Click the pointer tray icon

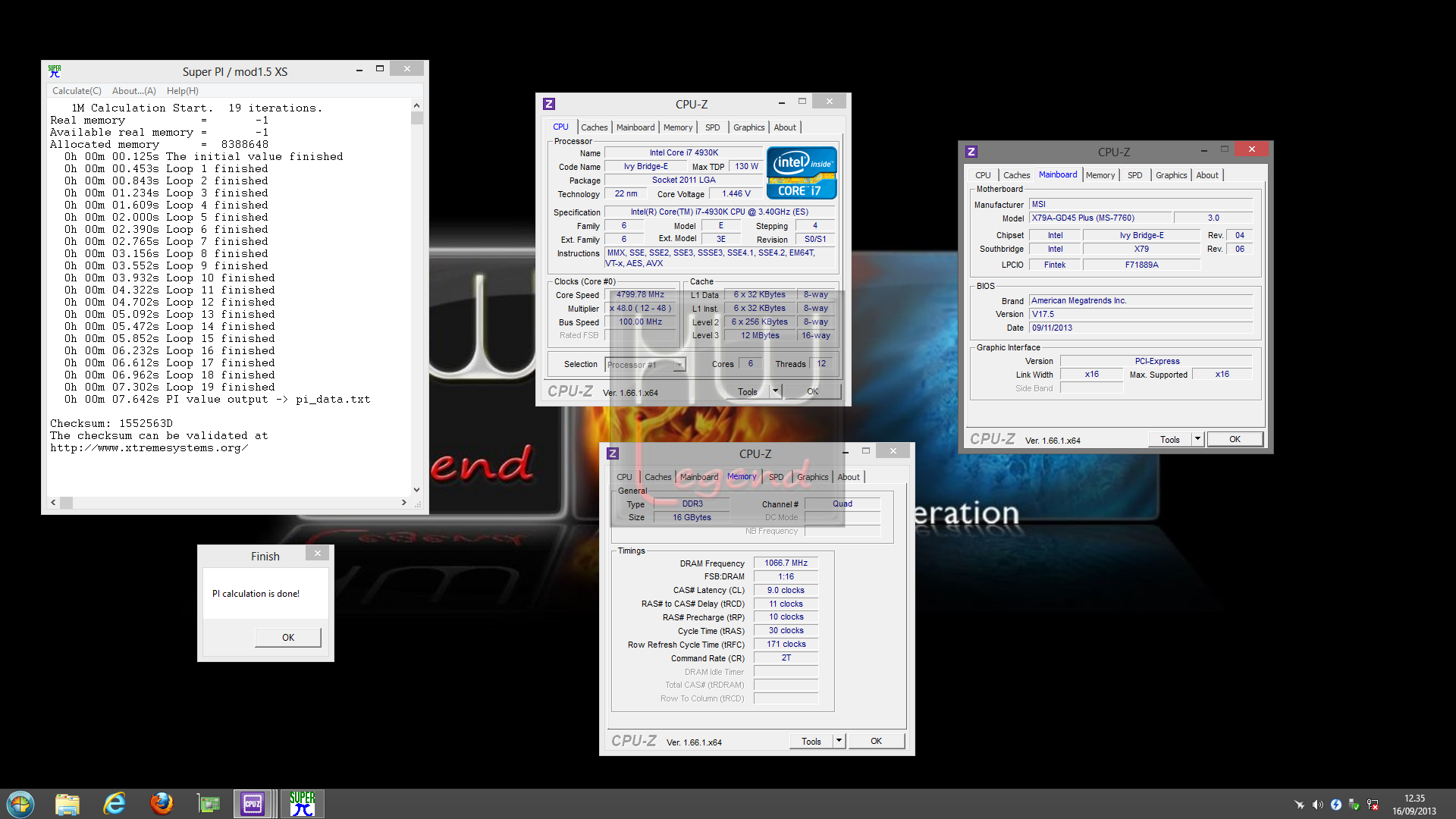1299,805
